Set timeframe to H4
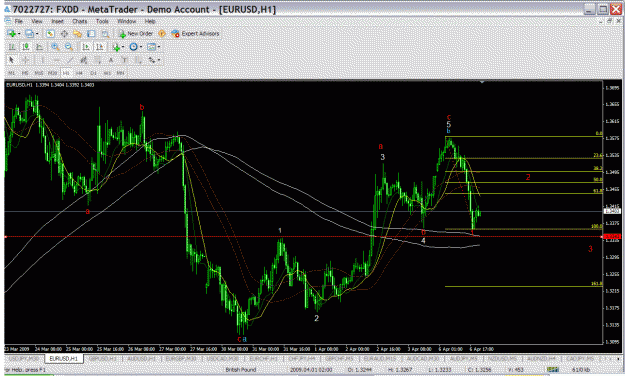This screenshot has width=625, height=376. click(79, 73)
